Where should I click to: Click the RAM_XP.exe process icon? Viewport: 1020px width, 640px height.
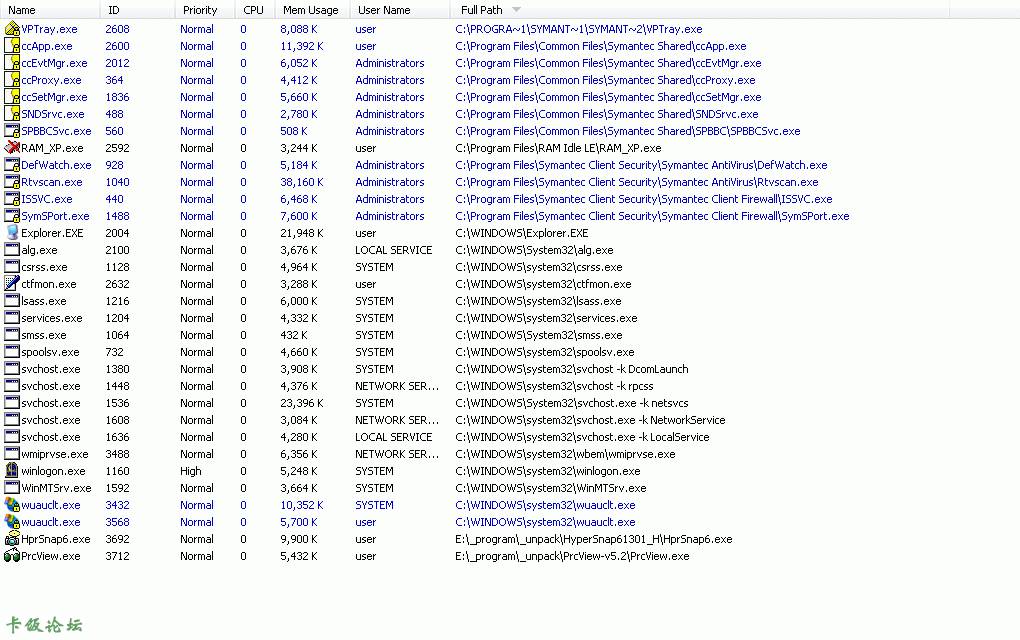(x=12, y=148)
